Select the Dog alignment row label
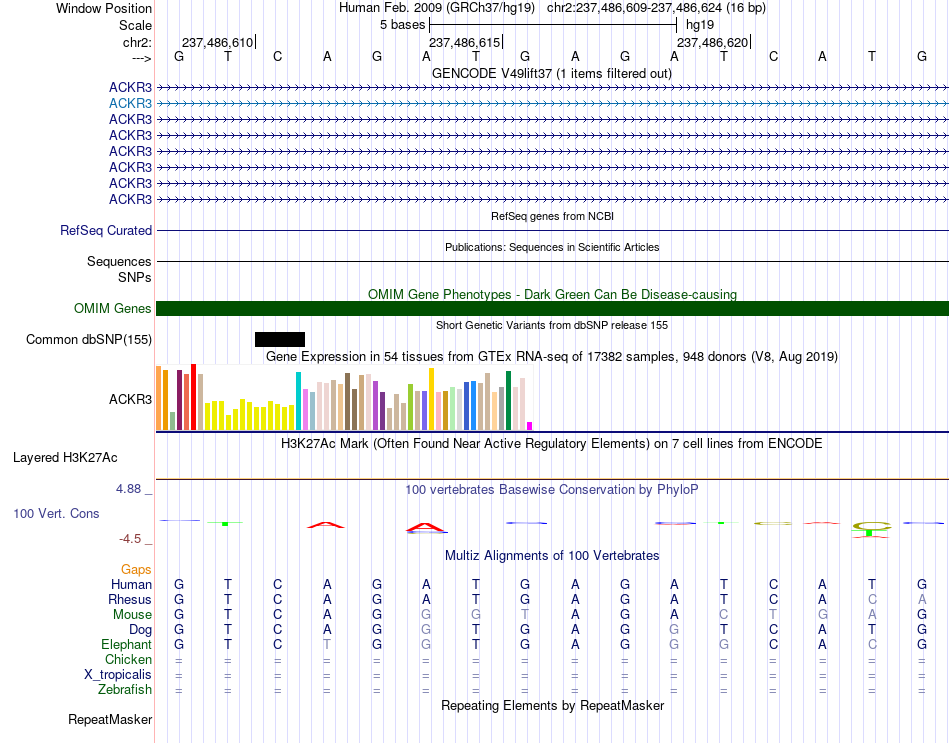This screenshot has height=743, width=950. (x=141, y=630)
